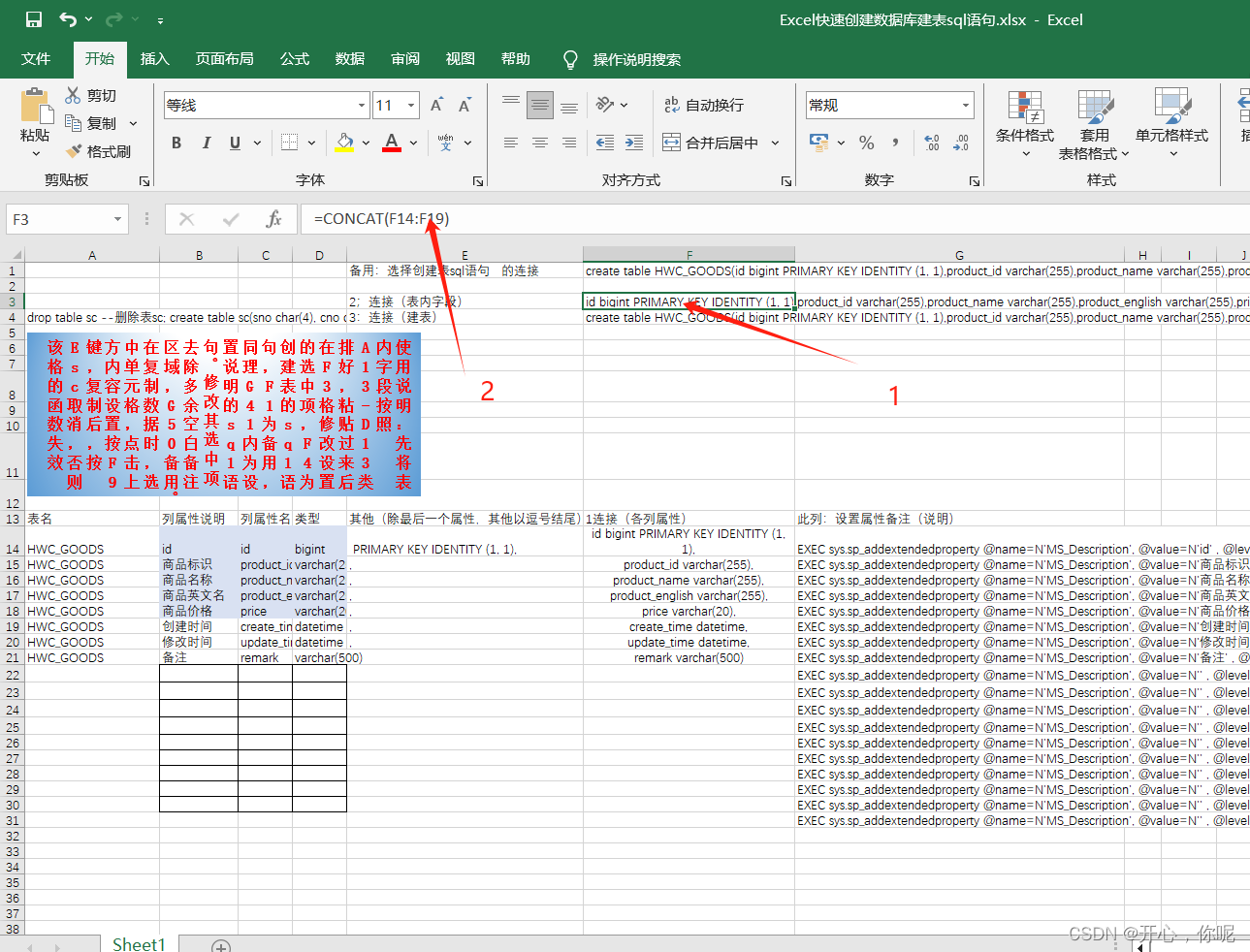Center text horizontally in cell
1250x952 pixels.
click(x=540, y=143)
